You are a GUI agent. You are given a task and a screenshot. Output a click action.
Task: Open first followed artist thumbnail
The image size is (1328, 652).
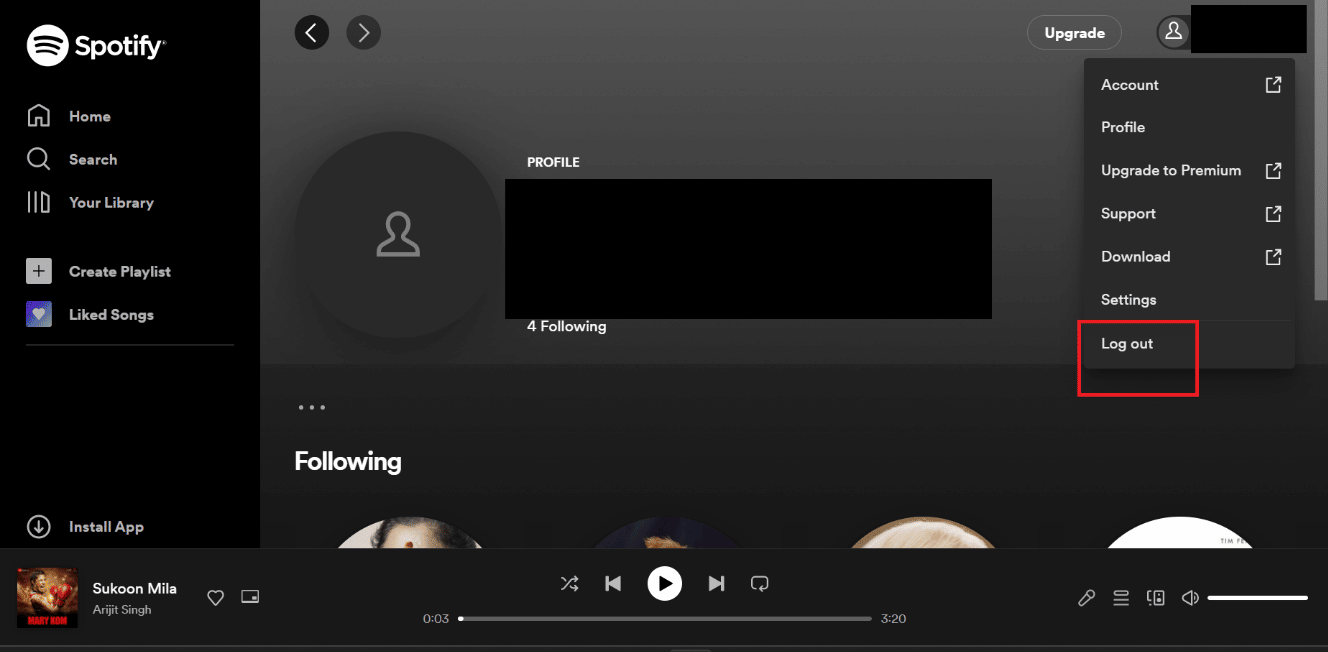click(408, 532)
